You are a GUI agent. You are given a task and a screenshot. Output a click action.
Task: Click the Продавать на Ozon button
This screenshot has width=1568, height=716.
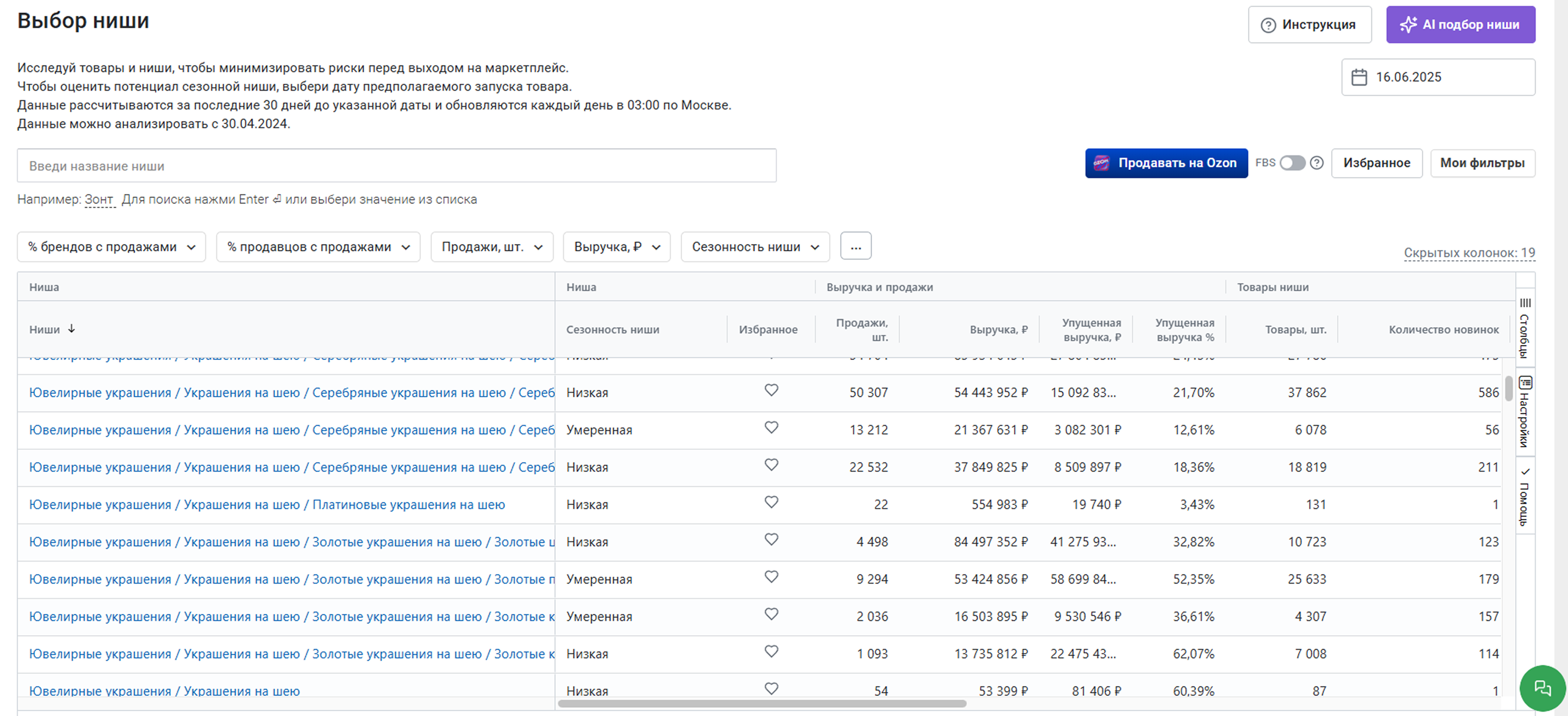1166,163
